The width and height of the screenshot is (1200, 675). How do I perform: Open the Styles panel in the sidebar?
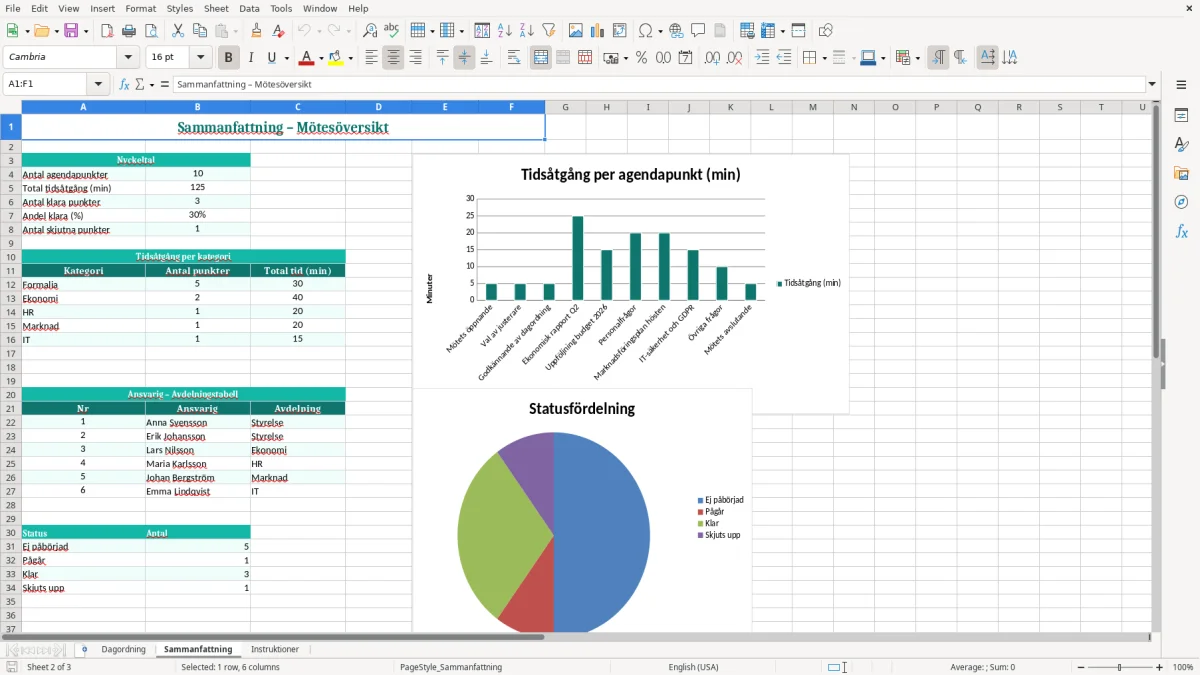coord(1181,145)
